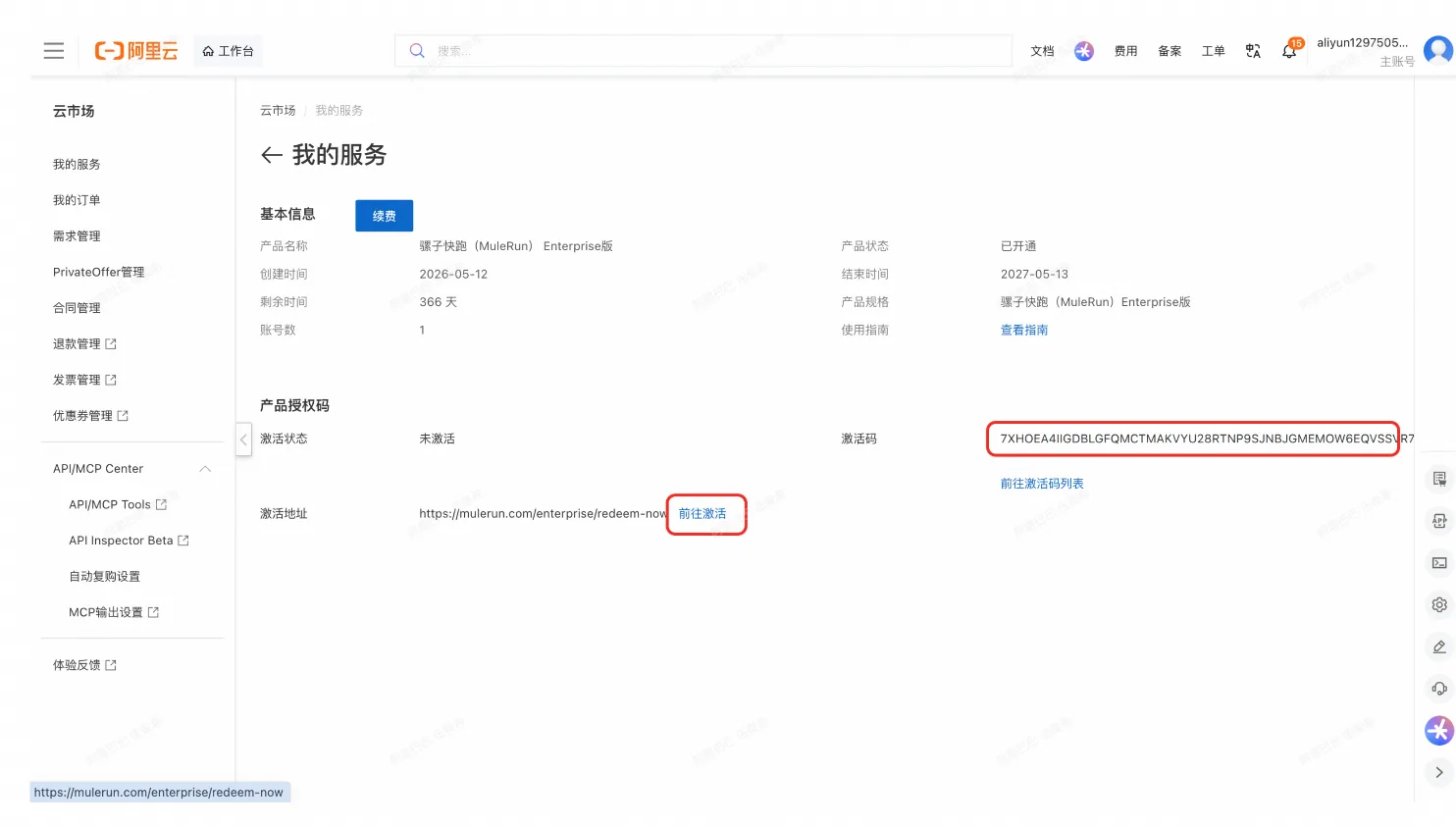This screenshot has height=827, width=1456.
Task: Open 需求管理 in sidebar
Action: click(77, 236)
